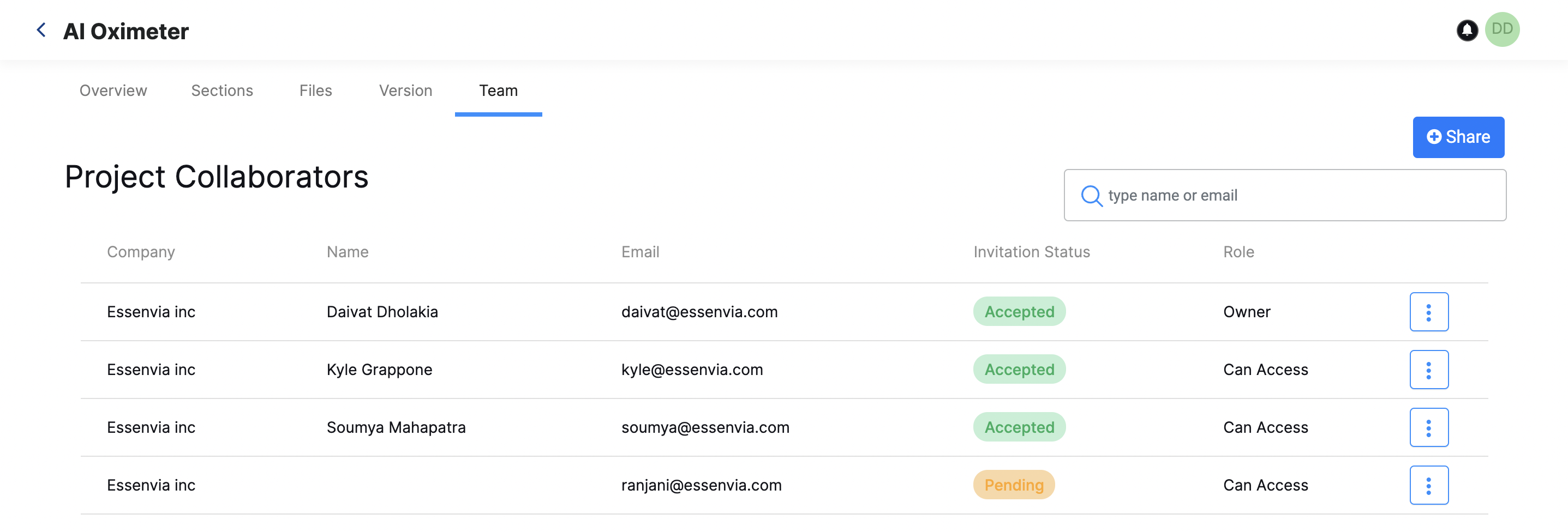Open the three-dot menu for Daivat Dholakia

(x=1429, y=312)
